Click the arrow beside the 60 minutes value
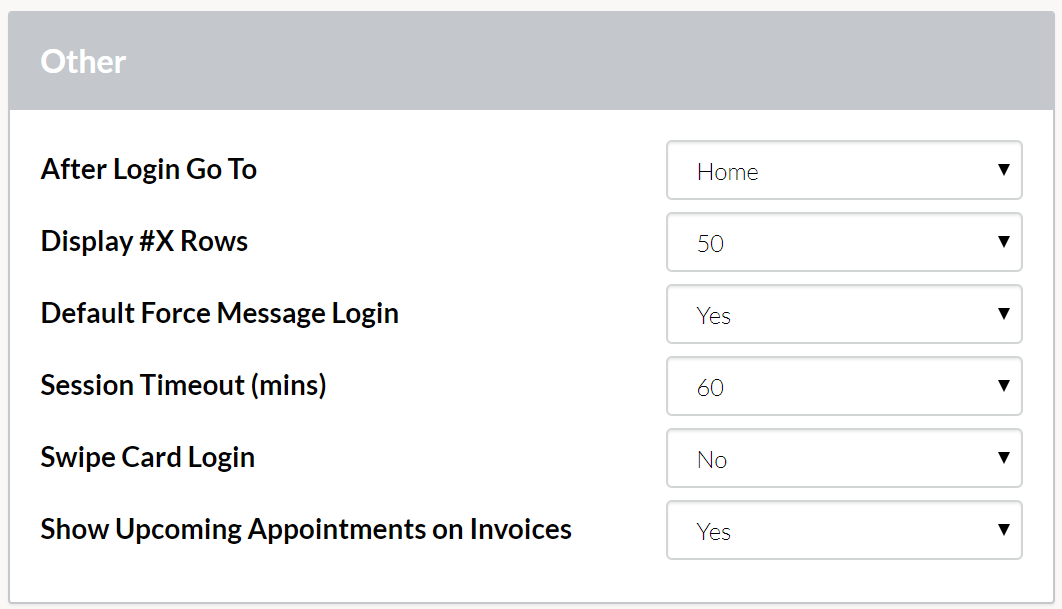Viewport: 1062px width, 609px height. point(1004,385)
